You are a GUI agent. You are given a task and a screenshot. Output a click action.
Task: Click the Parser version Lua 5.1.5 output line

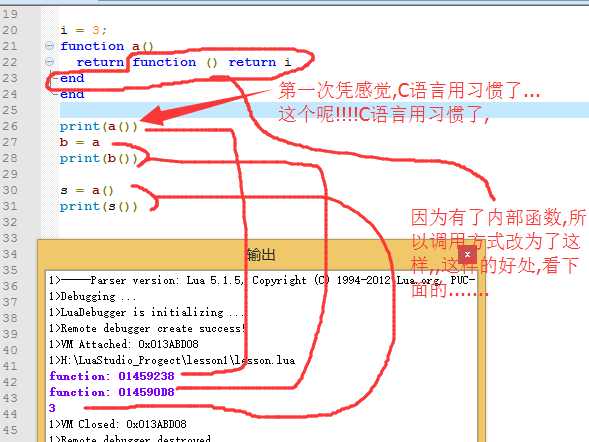click(262, 280)
